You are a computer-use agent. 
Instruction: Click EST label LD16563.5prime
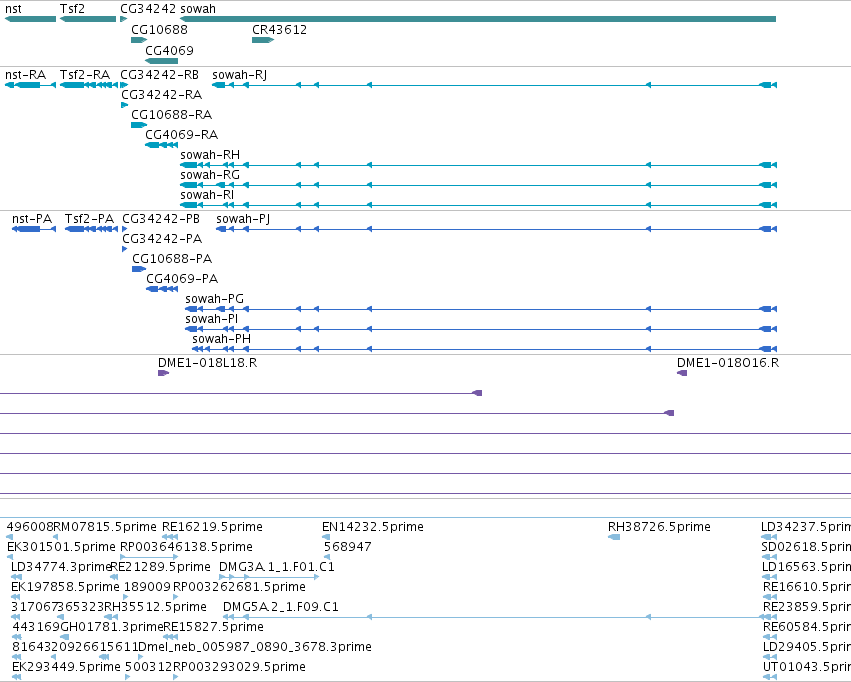pyautogui.click(x=806, y=566)
